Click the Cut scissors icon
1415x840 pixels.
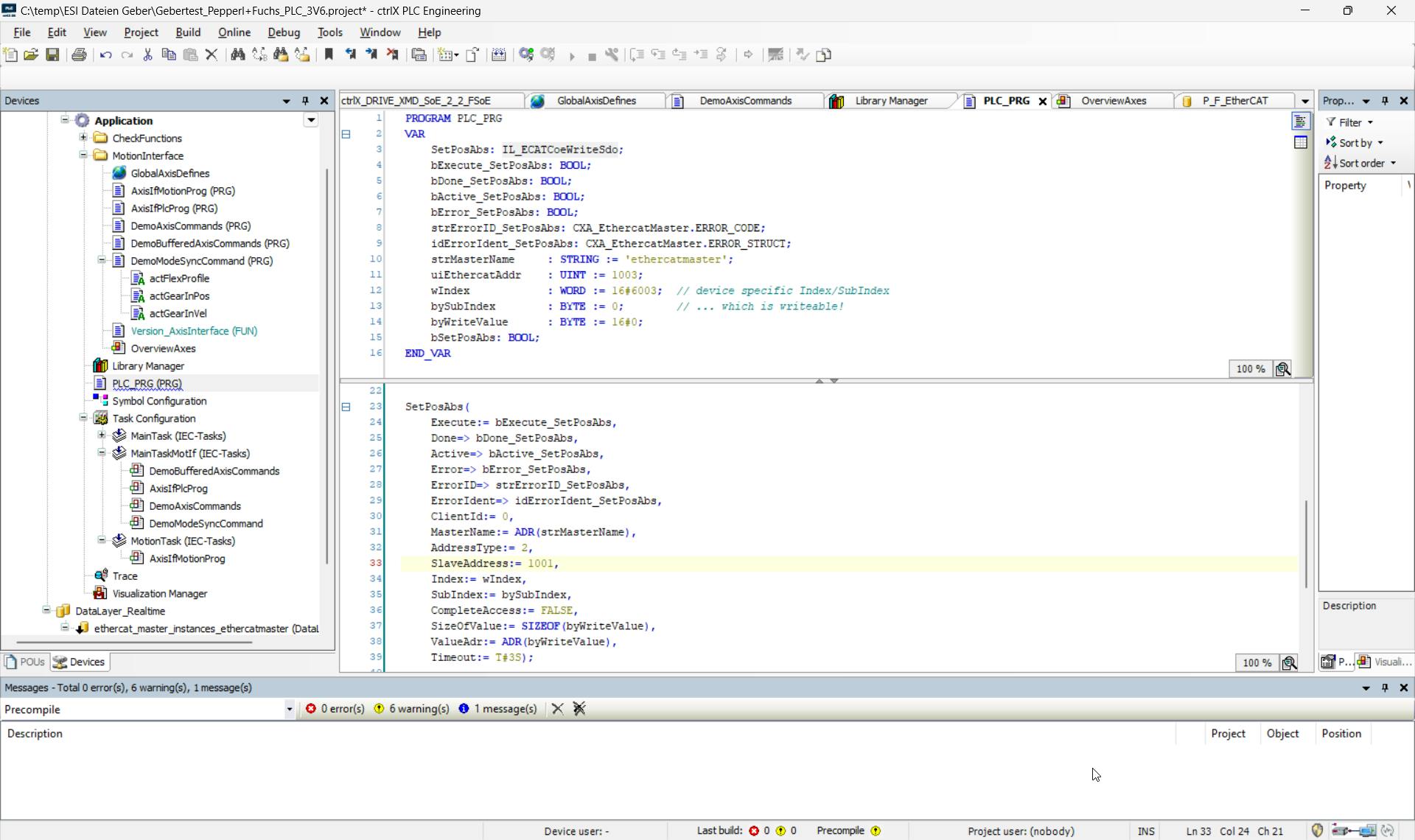(x=147, y=55)
